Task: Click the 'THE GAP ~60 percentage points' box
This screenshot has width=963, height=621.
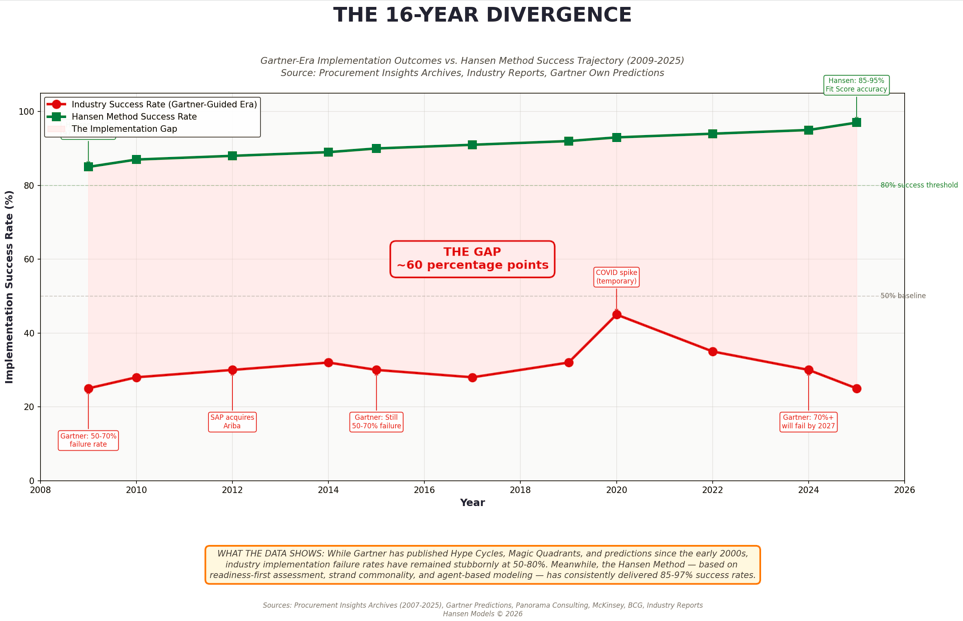Action: [472, 259]
